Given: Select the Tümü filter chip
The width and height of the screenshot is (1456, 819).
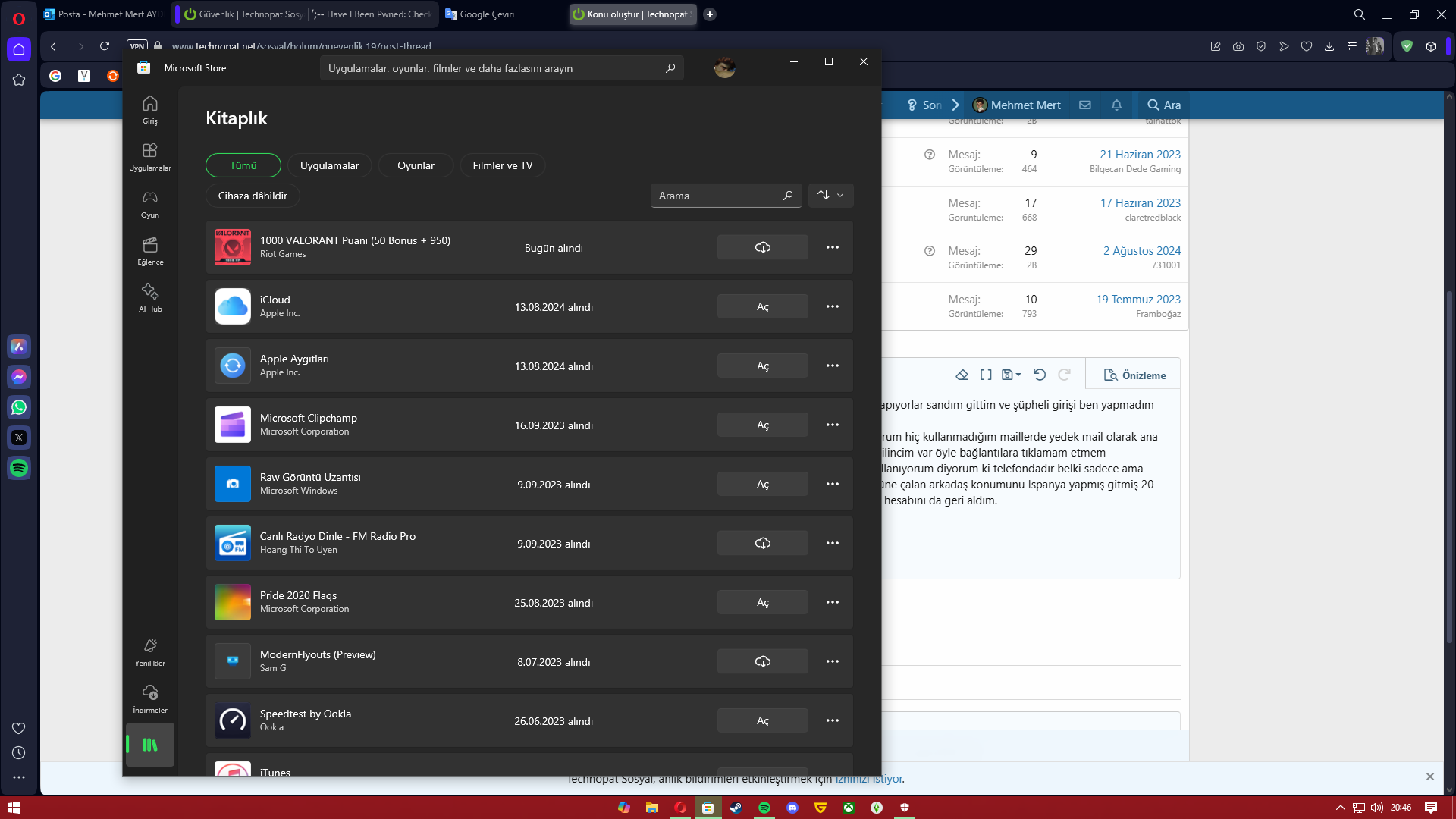Looking at the screenshot, I should tap(243, 165).
